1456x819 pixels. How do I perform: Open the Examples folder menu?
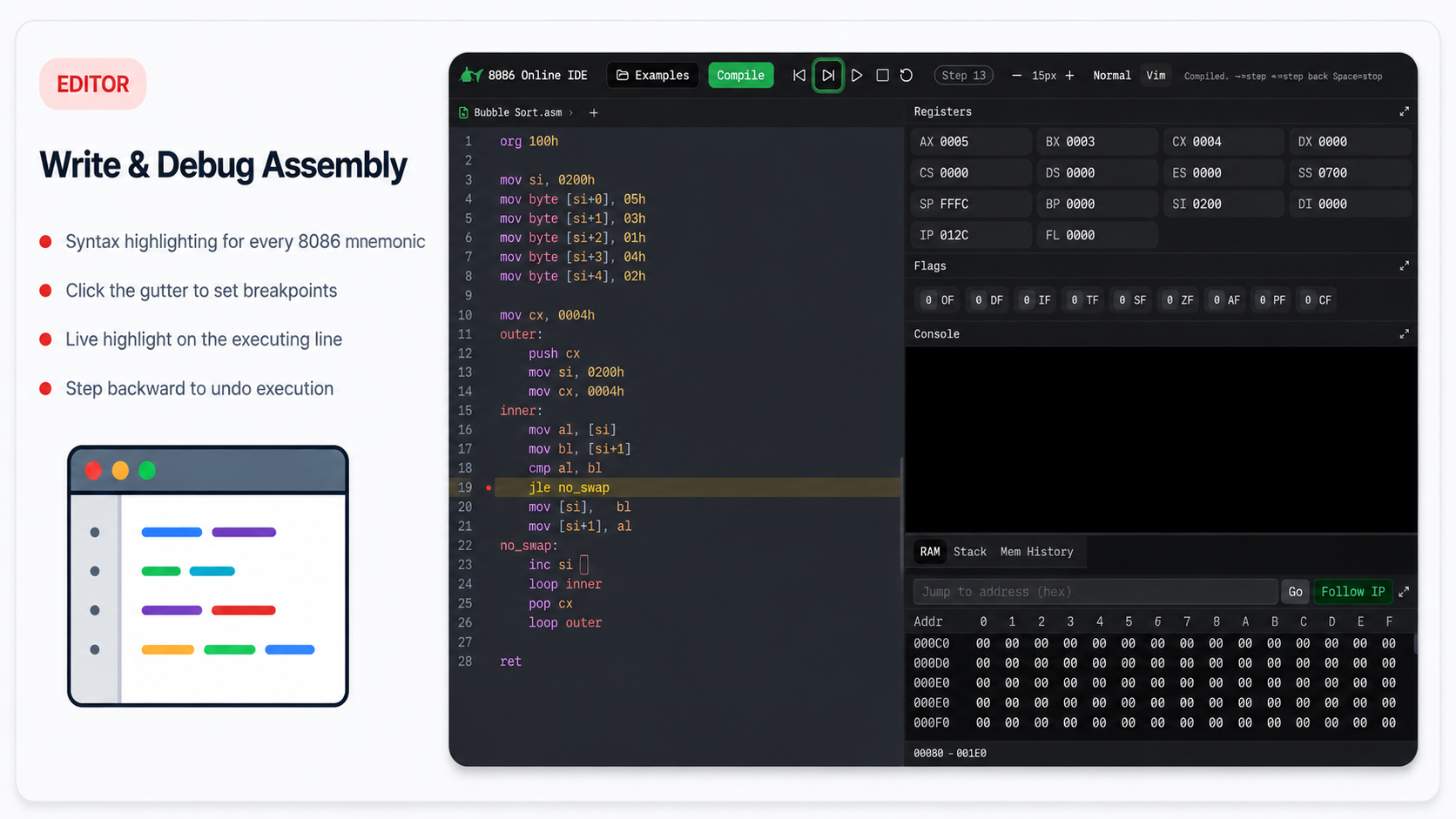pos(653,76)
